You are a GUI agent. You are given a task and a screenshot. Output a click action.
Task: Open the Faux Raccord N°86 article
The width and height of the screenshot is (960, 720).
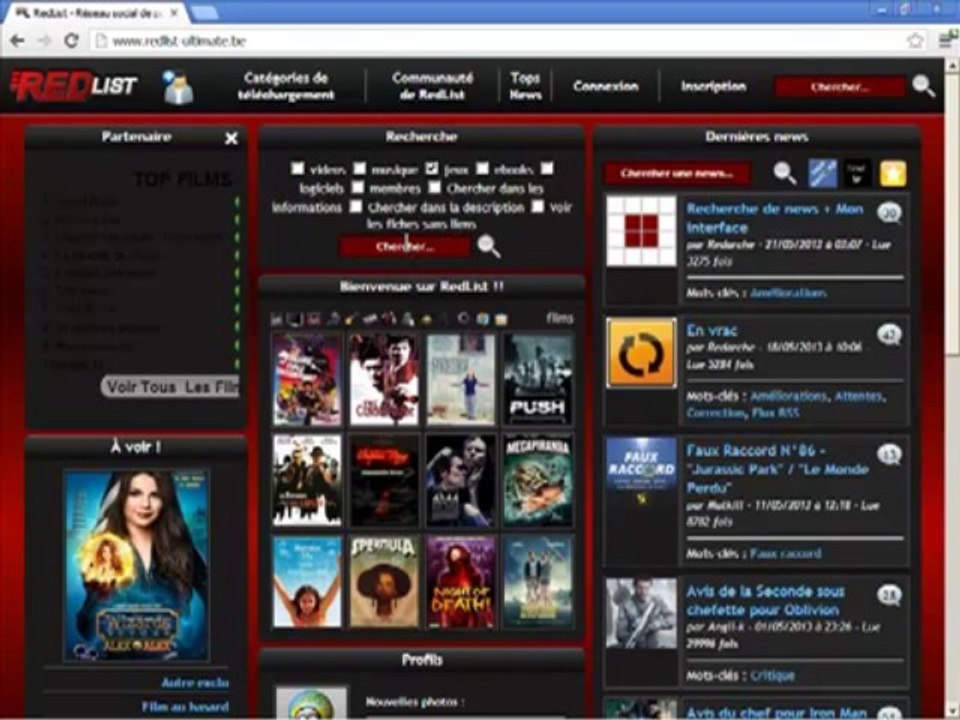[777, 469]
